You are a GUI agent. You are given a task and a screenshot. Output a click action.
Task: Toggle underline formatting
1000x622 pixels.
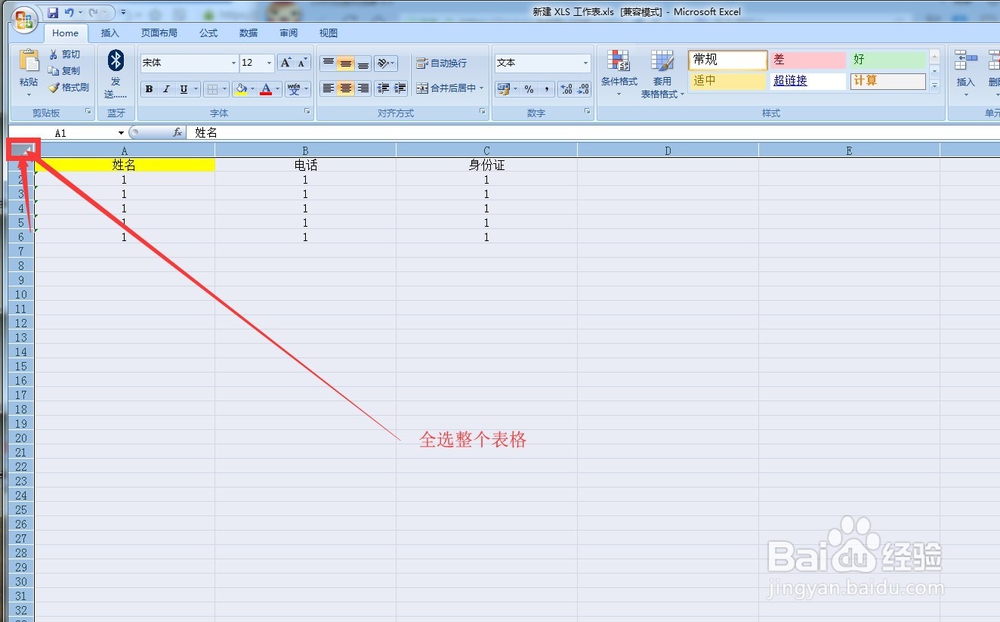click(x=184, y=89)
